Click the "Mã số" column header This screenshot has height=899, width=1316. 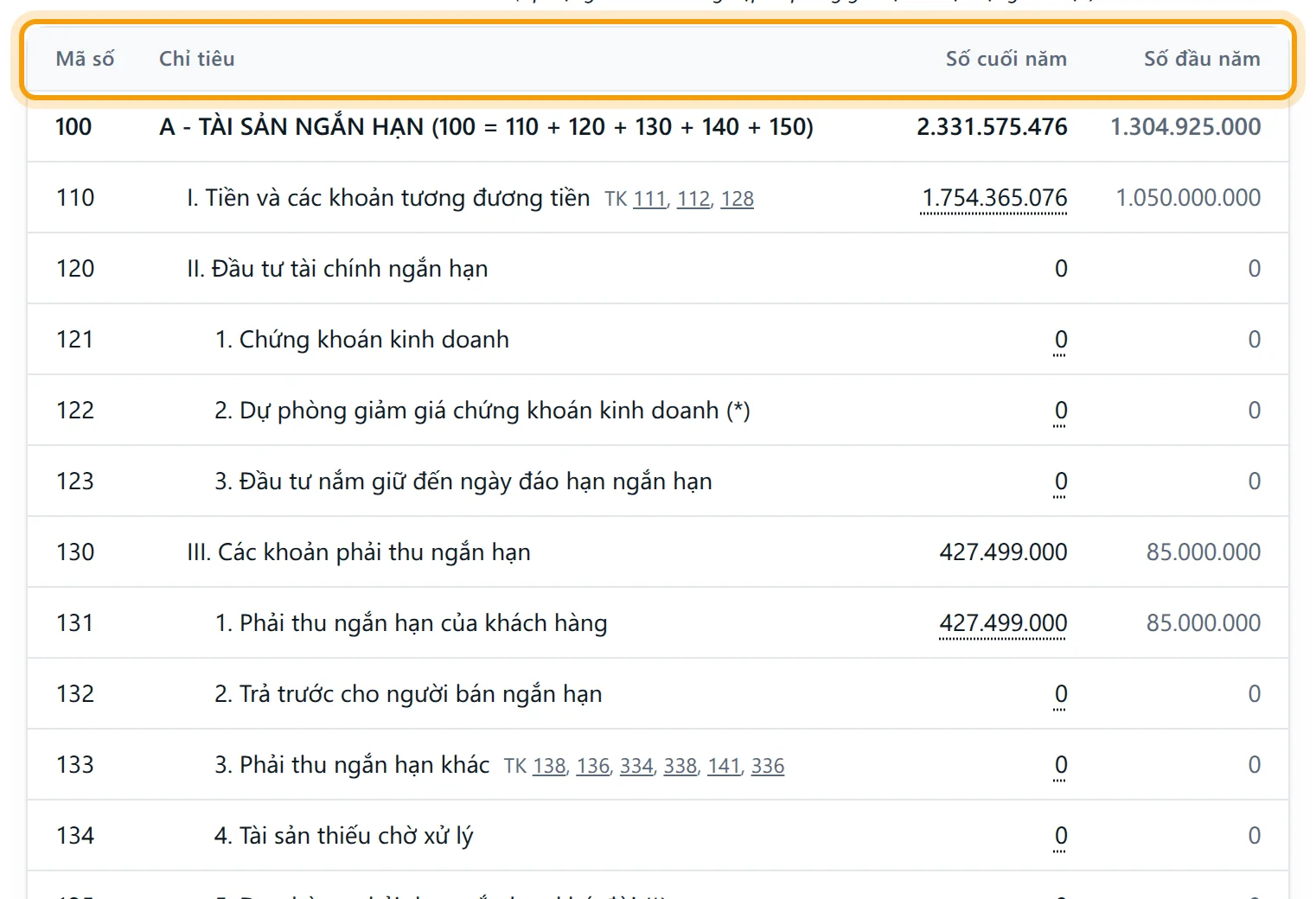[x=85, y=59]
